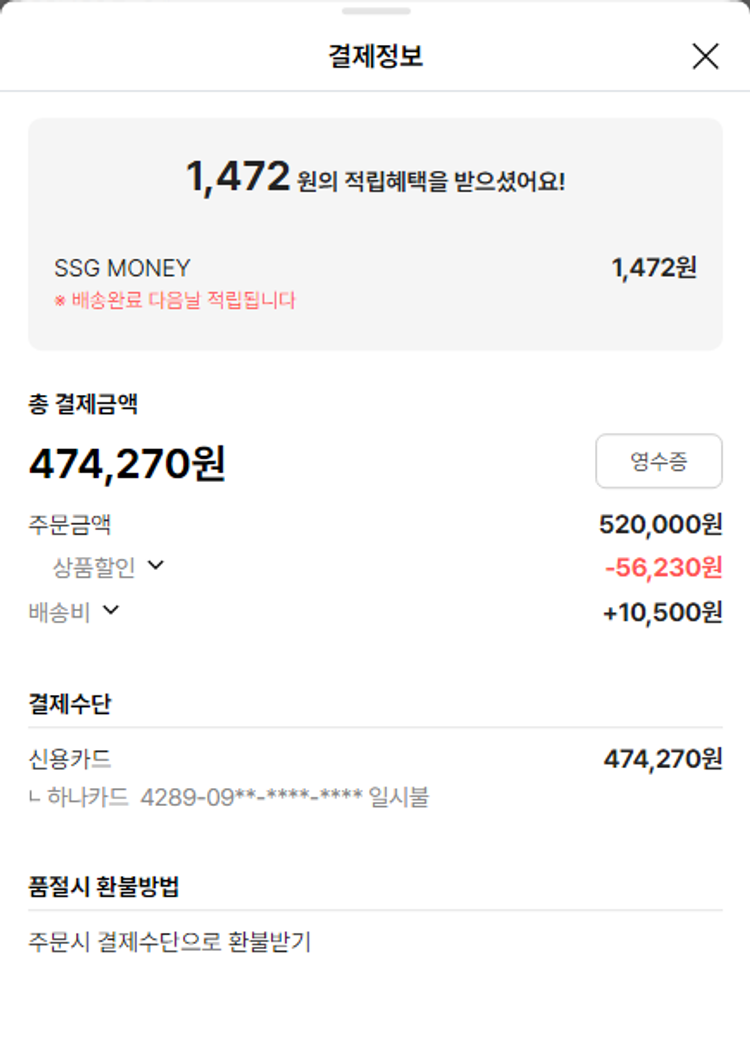Click the 1,472원 적립혜택 banner headline
750x1062 pixels.
tap(375, 180)
